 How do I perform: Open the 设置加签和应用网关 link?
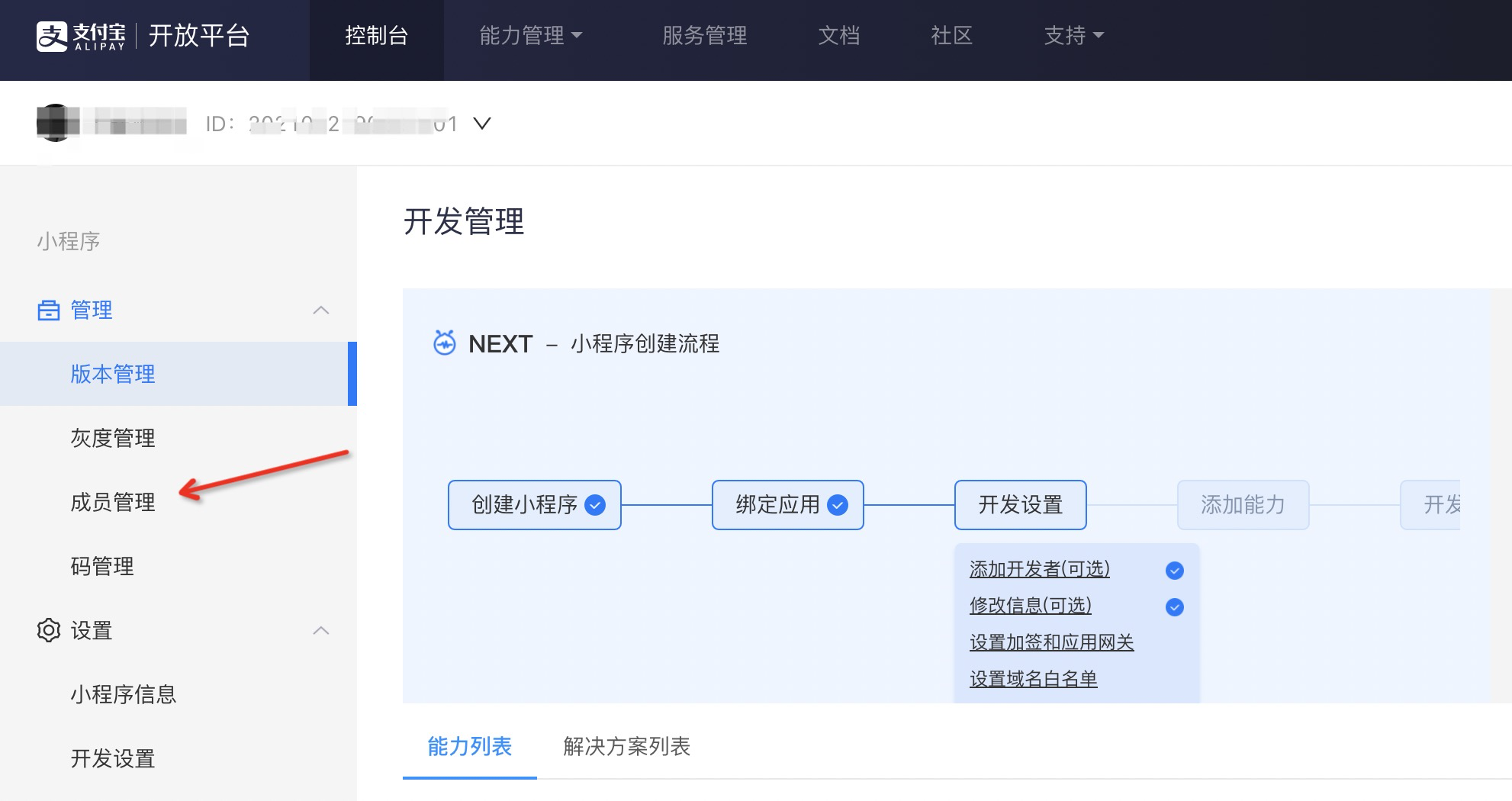[x=1051, y=642]
